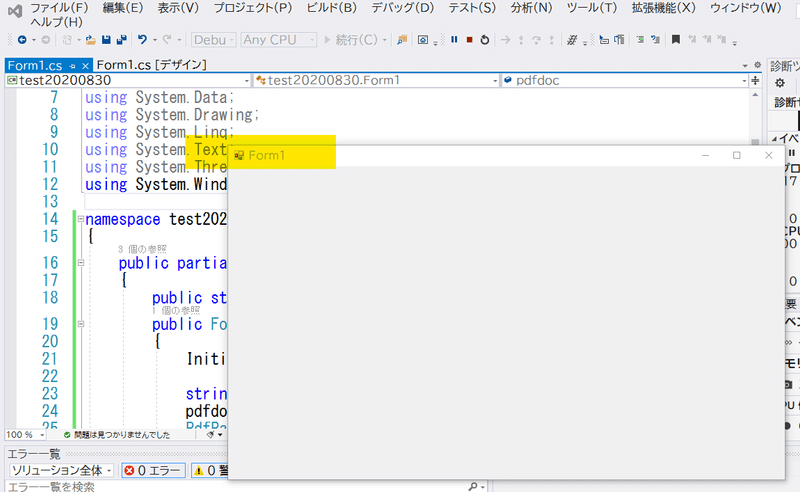Screen dimensions: 800x492
Task: Click the 3 個の参照 CodeLens link
Action: pos(142,250)
